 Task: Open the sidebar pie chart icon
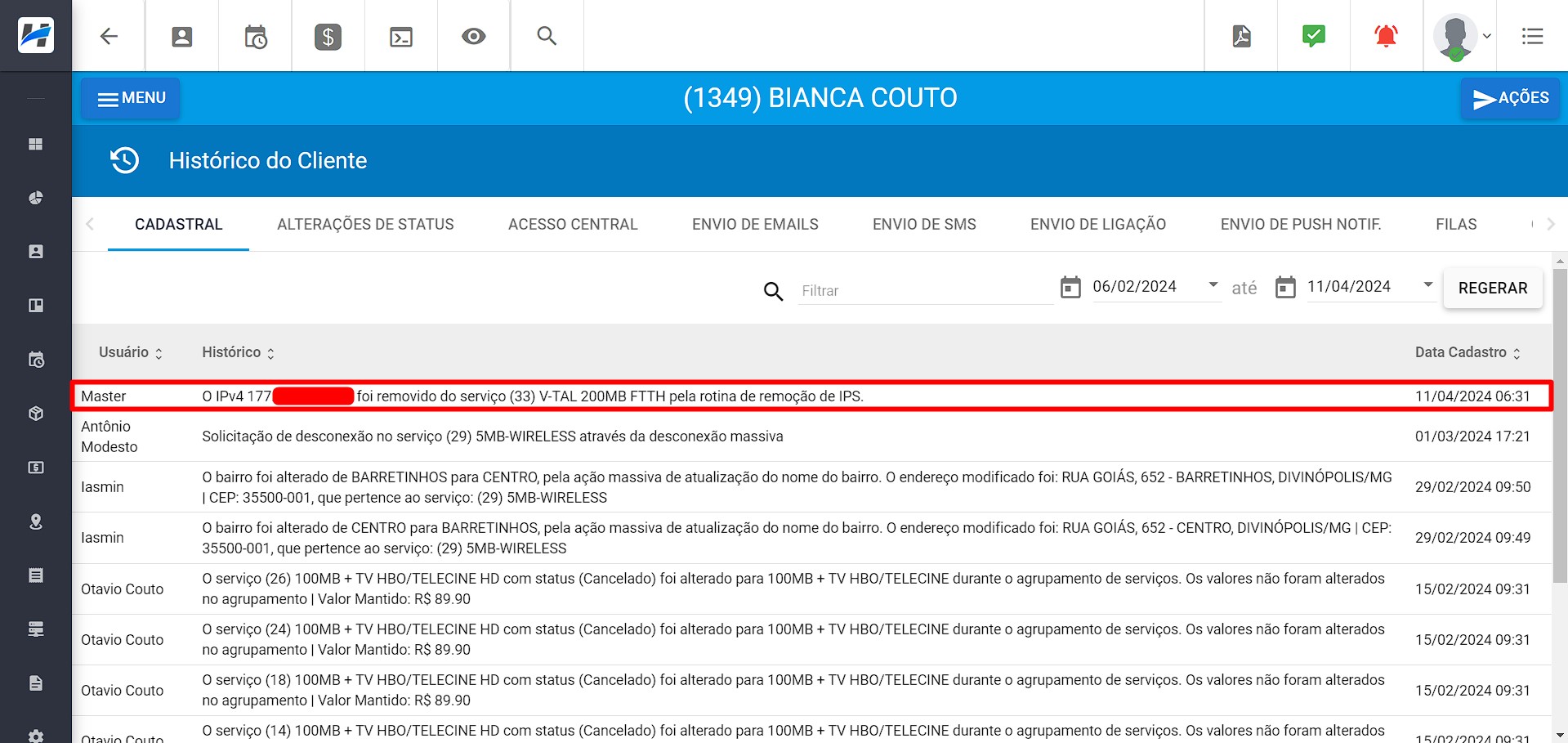coord(36,198)
